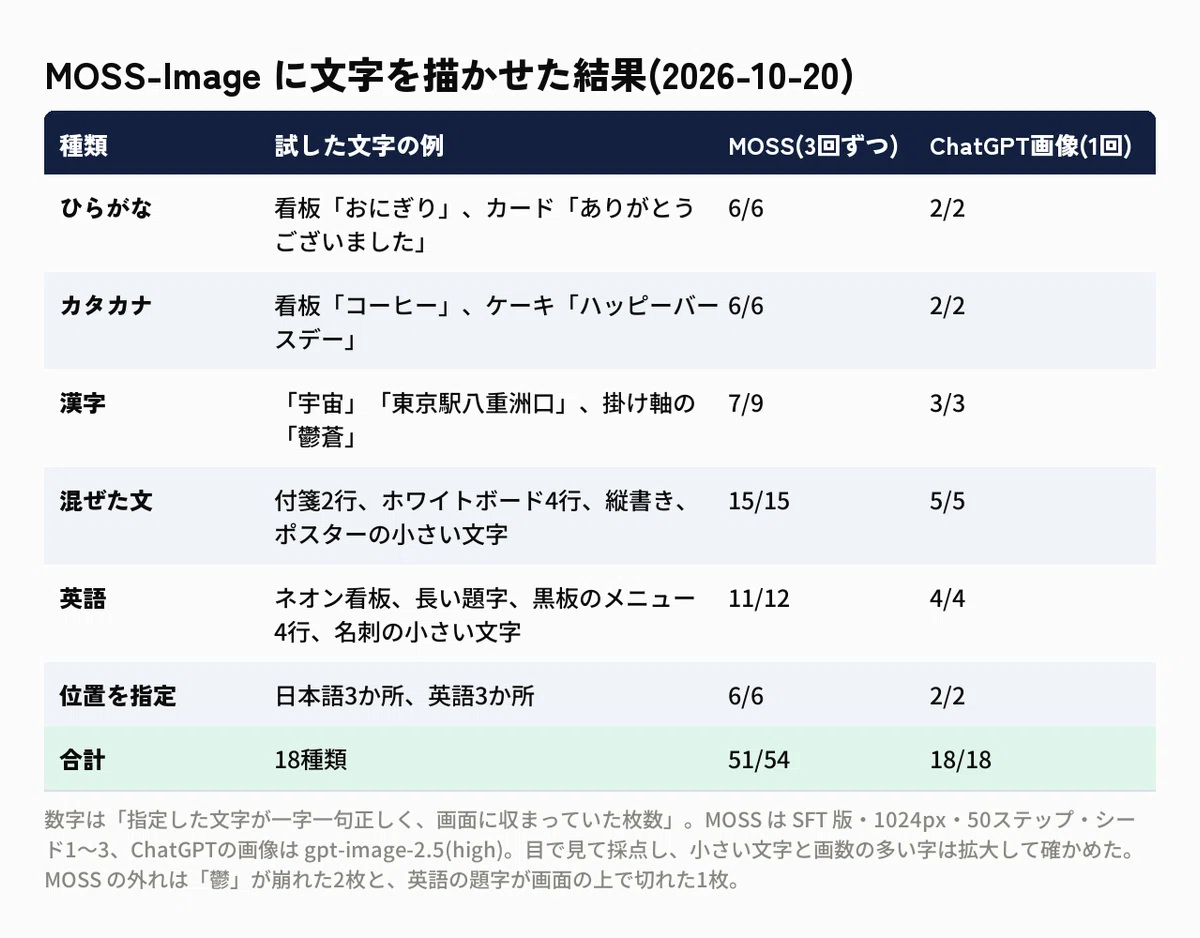Select the "種類" column header

tap(84, 146)
